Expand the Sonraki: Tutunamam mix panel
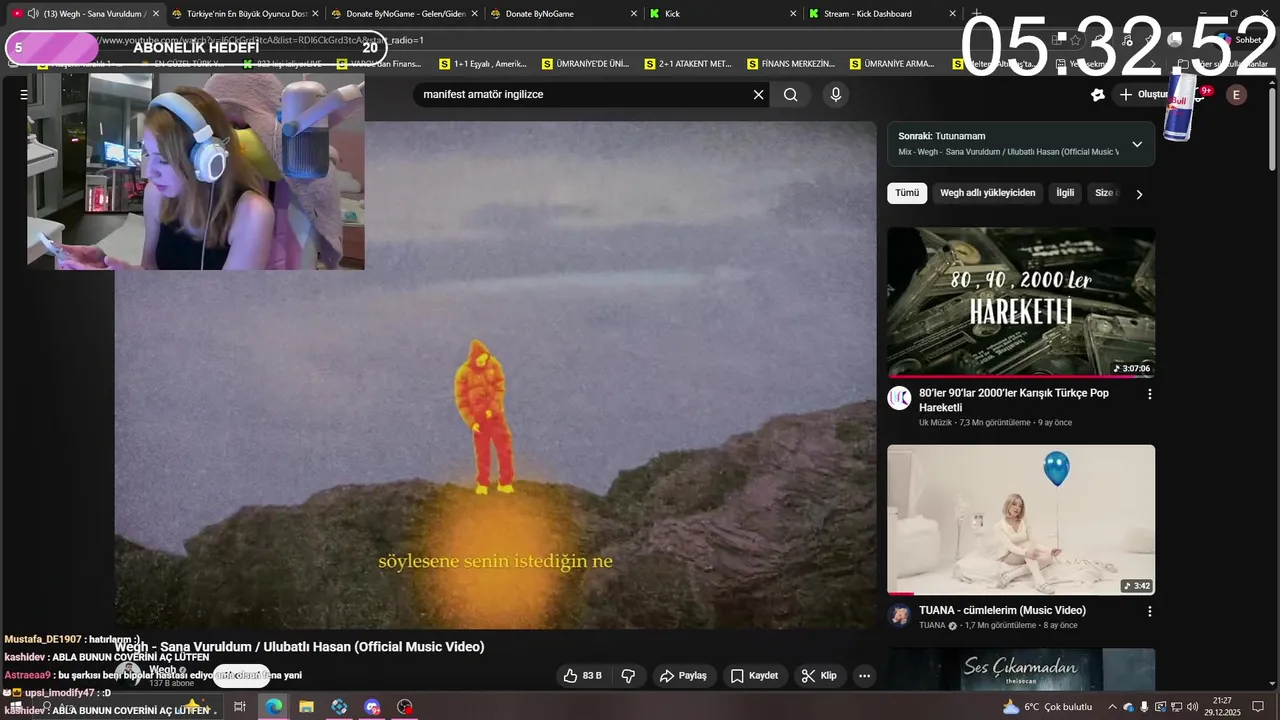1280x720 pixels. click(x=1137, y=144)
